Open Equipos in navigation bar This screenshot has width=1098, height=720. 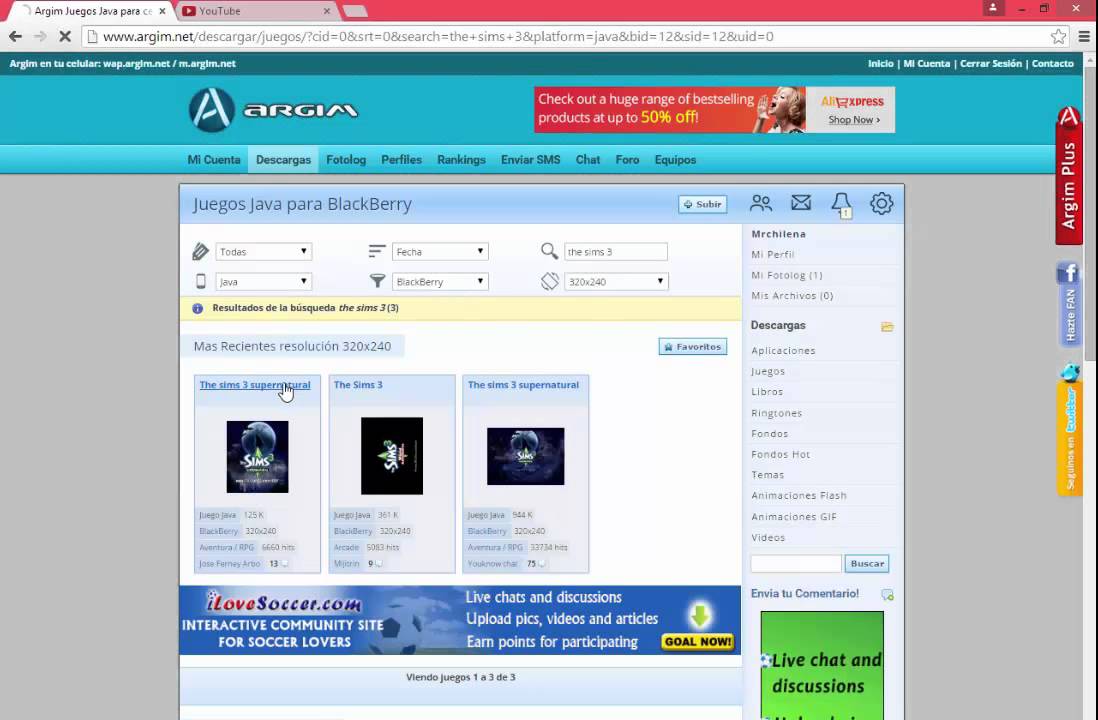[x=675, y=160]
